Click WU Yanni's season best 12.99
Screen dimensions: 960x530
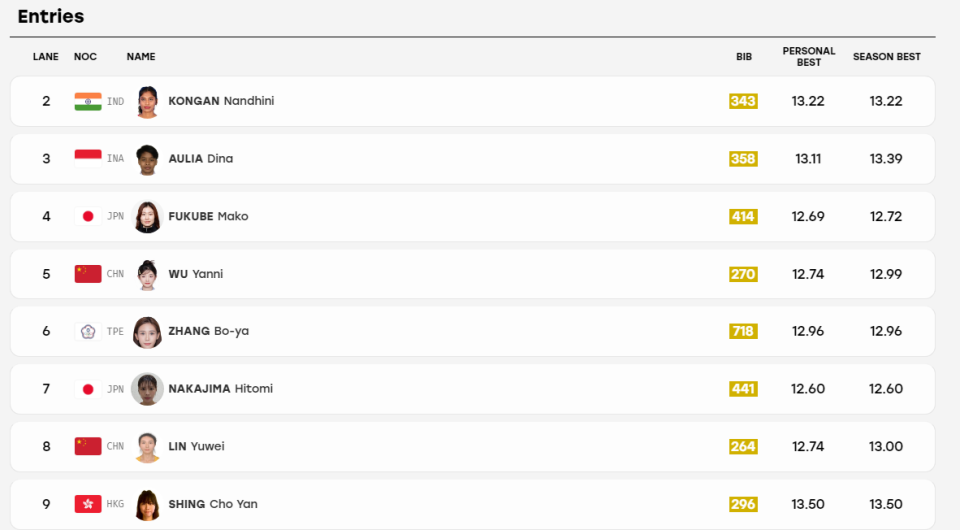click(x=886, y=274)
